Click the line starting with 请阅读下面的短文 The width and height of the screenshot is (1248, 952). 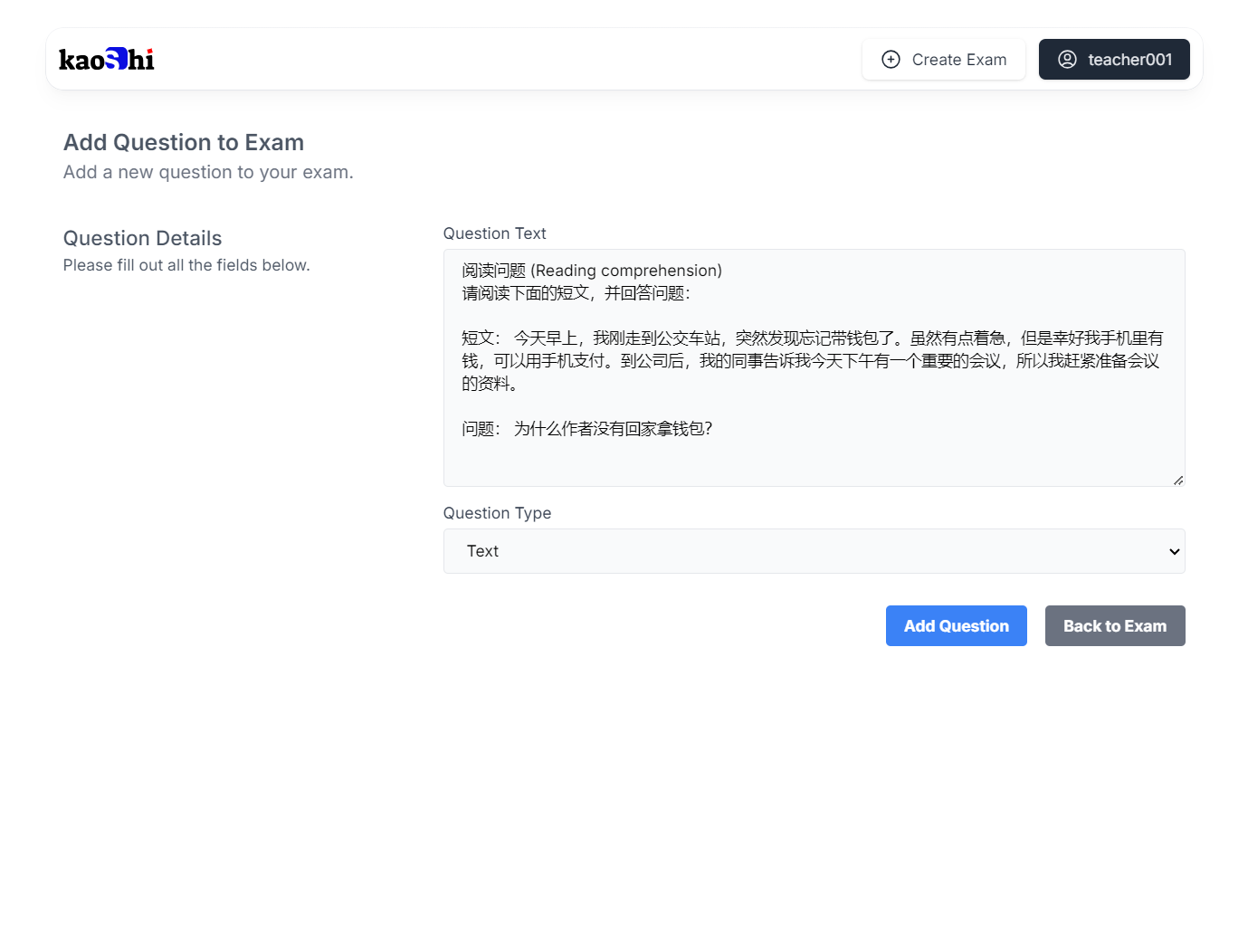point(576,293)
